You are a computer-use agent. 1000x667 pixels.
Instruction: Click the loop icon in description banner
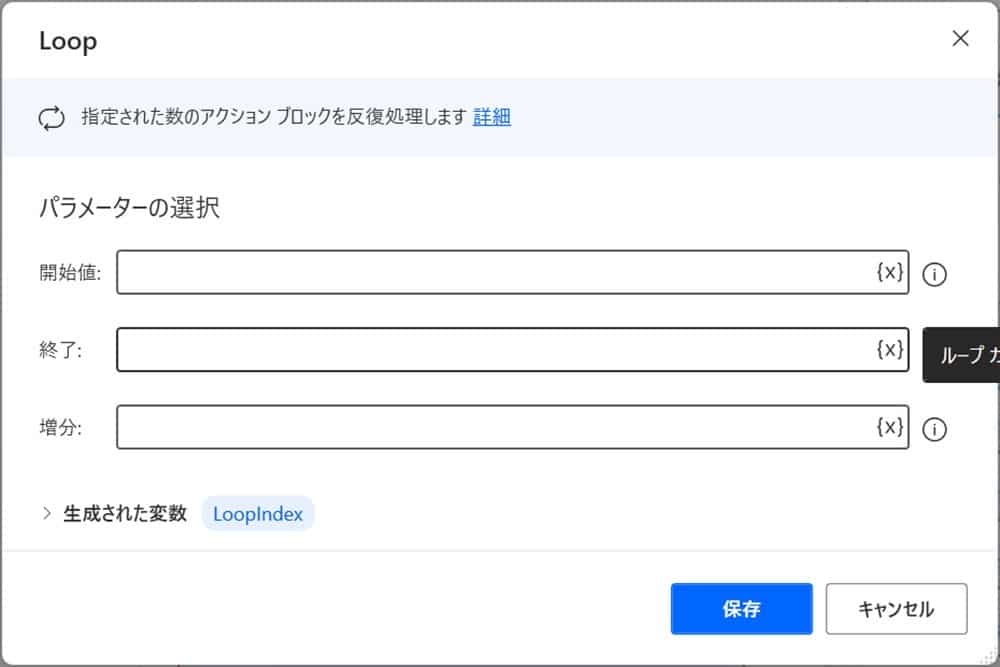(x=51, y=117)
